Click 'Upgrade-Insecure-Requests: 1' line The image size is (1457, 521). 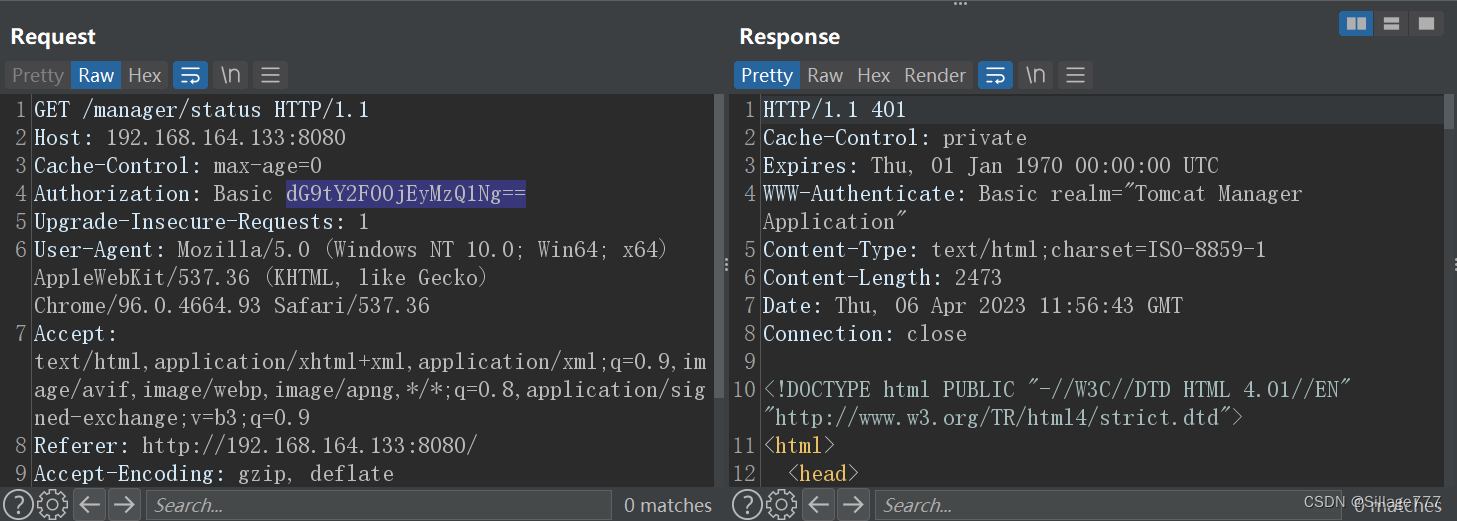coord(201,222)
